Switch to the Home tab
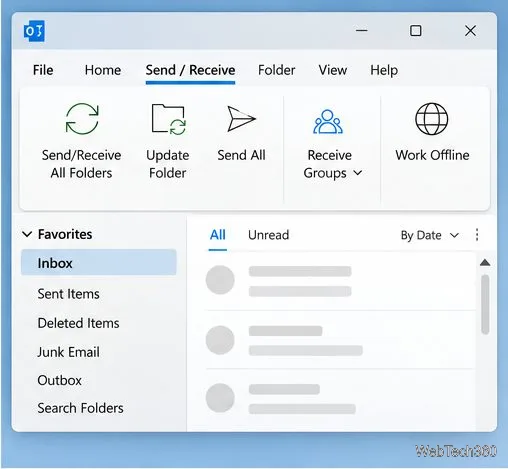This screenshot has width=508, height=469. click(x=103, y=70)
